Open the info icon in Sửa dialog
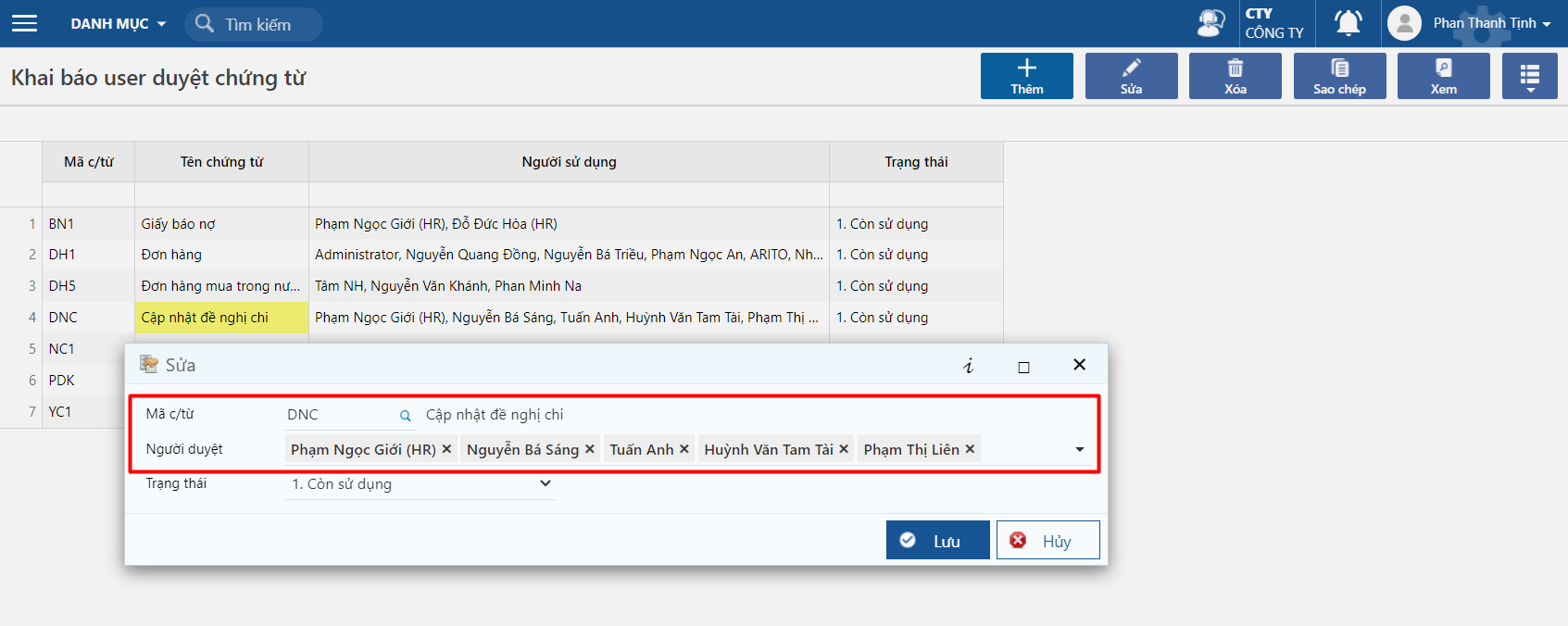 [969, 366]
